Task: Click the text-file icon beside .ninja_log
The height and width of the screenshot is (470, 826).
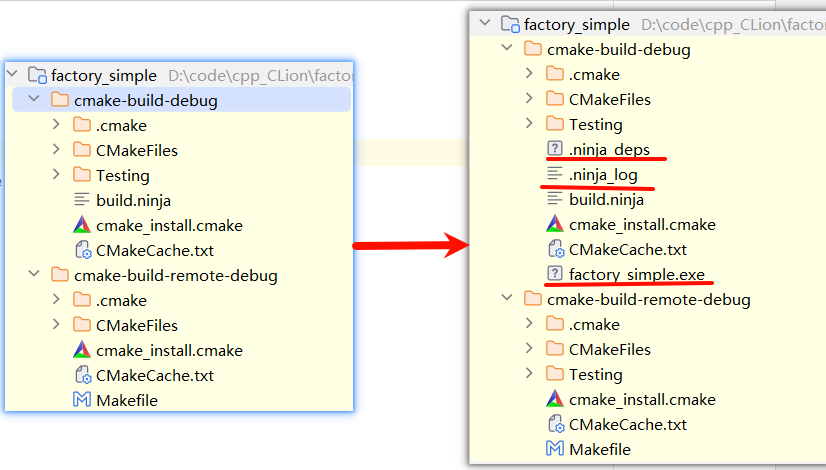Action: (555, 174)
